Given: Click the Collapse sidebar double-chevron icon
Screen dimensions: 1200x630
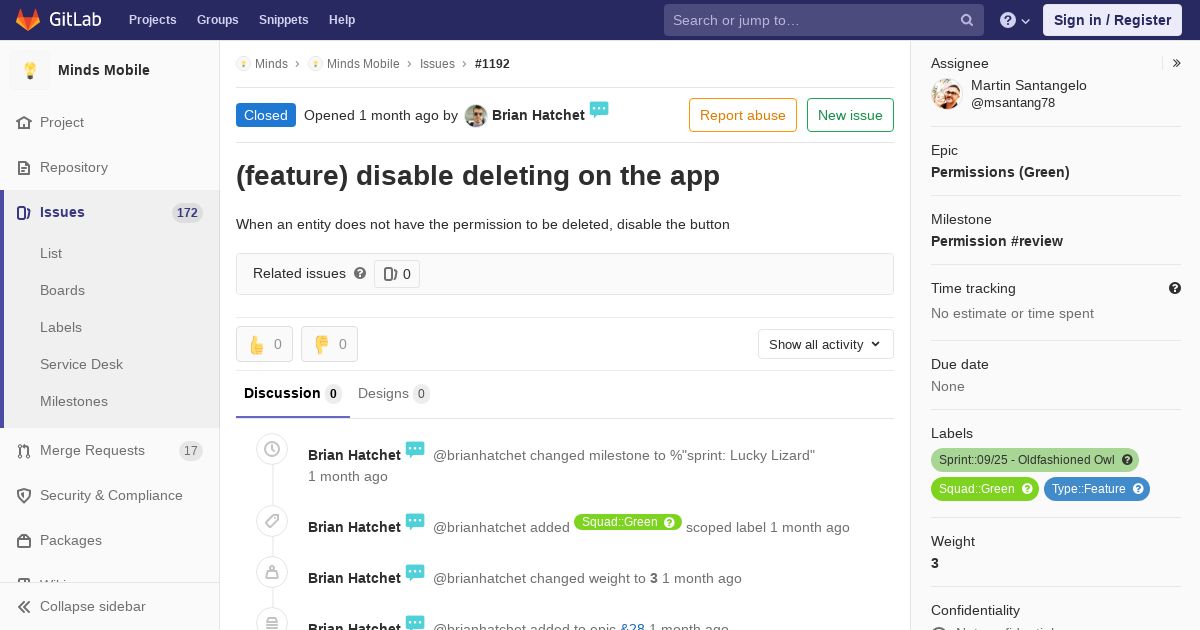Looking at the screenshot, I should (24, 606).
